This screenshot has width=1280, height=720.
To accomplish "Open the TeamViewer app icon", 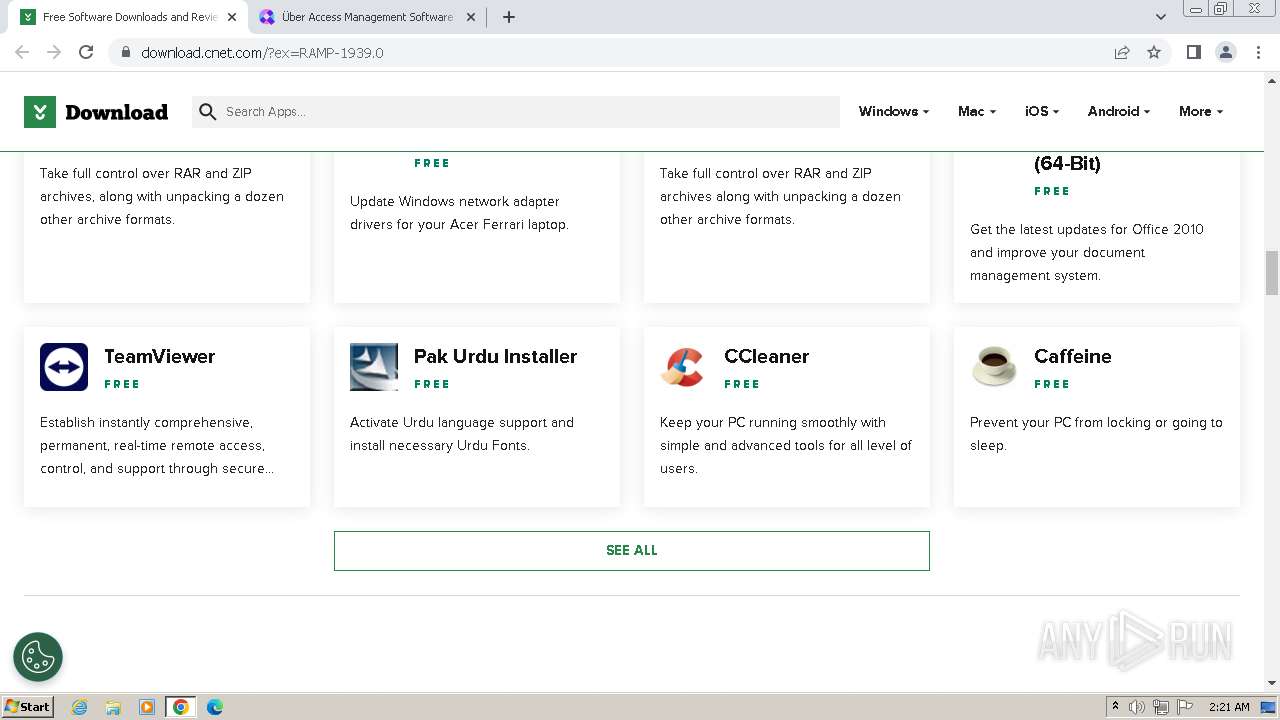I will tap(64, 367).
